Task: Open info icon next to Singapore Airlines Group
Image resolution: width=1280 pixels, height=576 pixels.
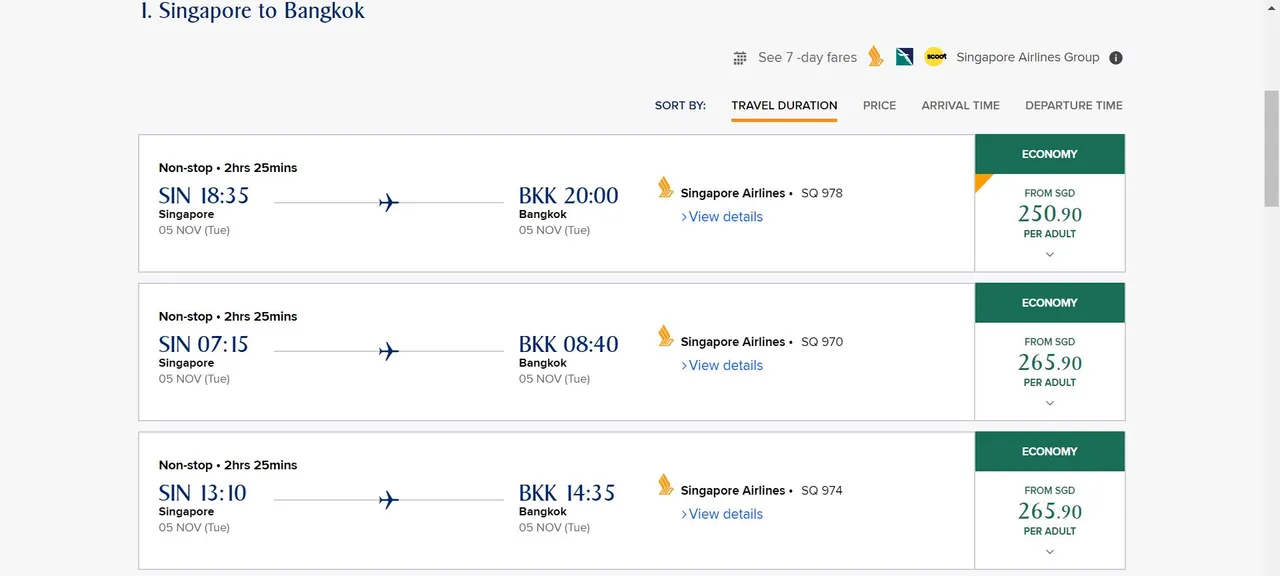Action: (x=1116, y=58)
